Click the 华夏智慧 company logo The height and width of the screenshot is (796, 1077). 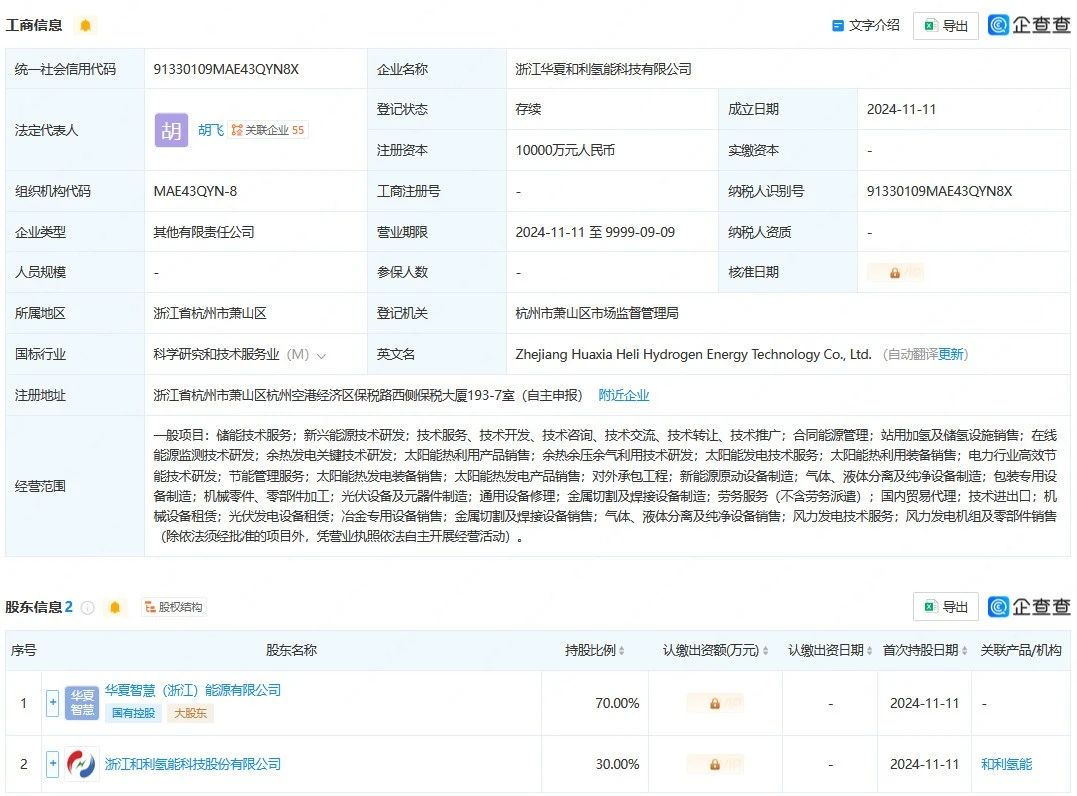coord(82,703)
